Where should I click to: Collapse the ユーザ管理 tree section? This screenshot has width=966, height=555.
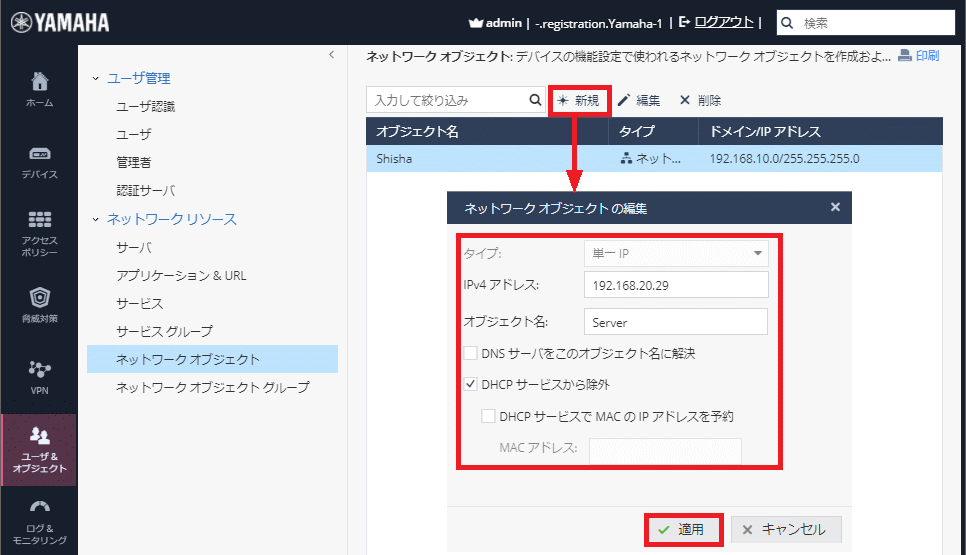pyautogui.click(x=96, y=78)
